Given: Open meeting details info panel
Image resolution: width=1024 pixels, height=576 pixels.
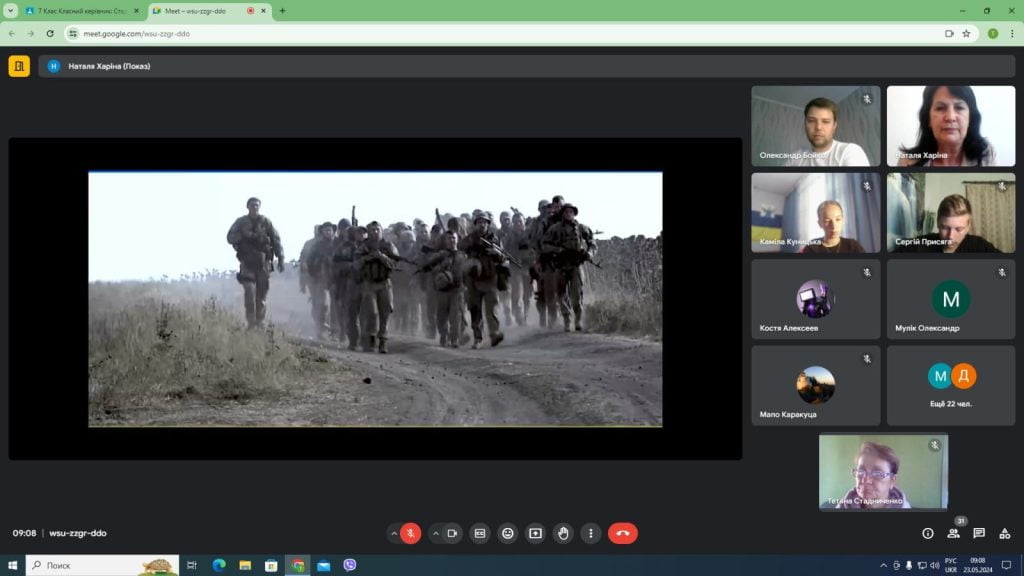Looking at the screenshot, I should click(927, 534).
